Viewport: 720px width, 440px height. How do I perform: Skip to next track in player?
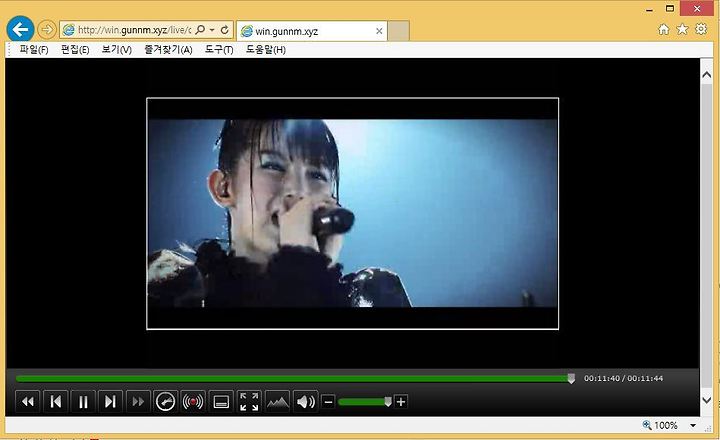[110, 402]
